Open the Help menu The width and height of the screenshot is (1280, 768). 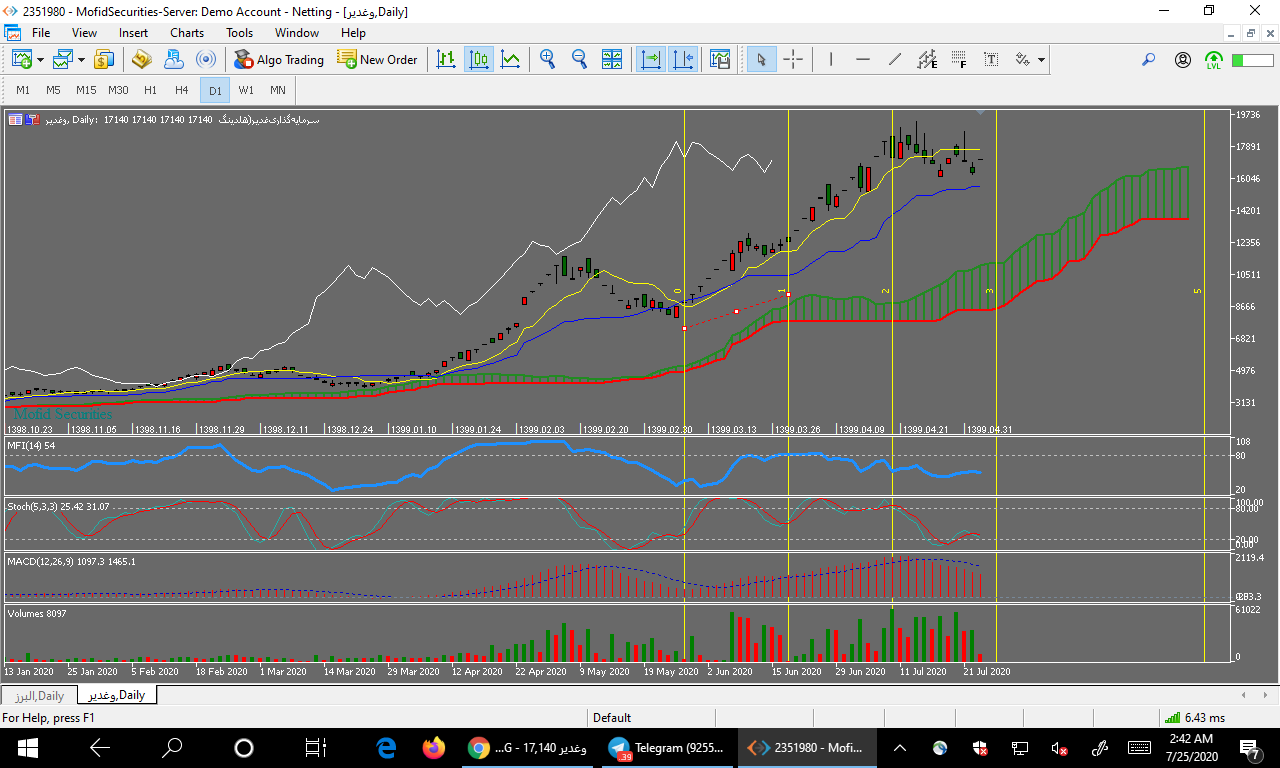click(x=353, y=33)
